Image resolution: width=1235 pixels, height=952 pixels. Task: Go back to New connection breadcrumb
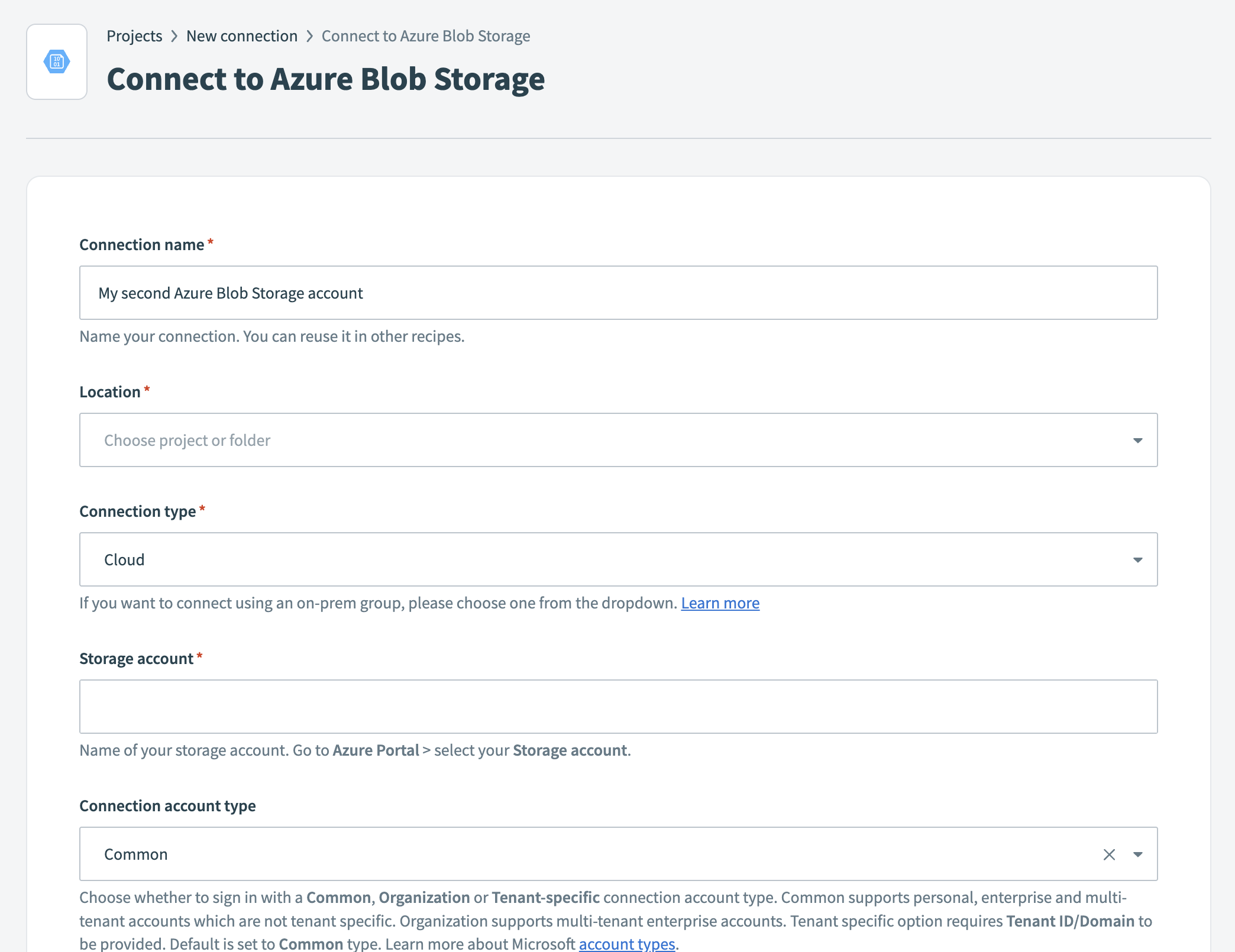[x=242, y=35]
